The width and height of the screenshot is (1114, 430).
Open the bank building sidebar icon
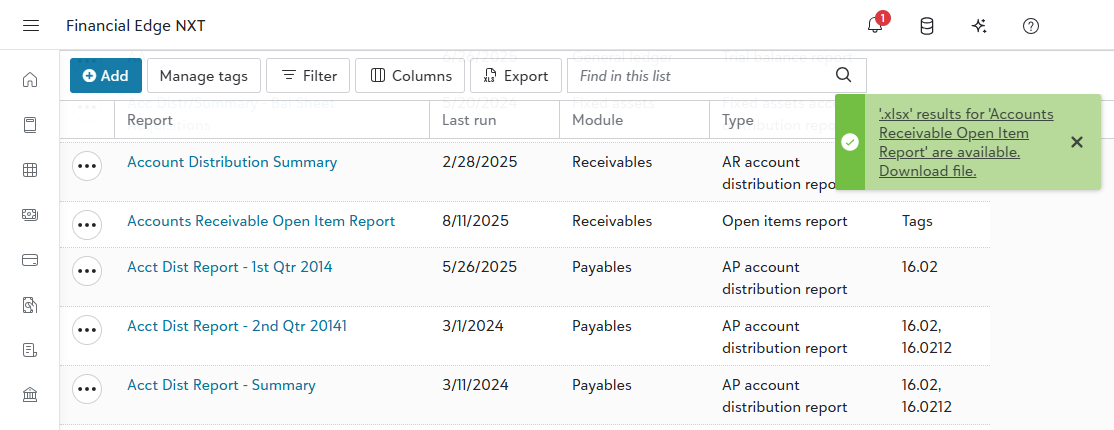(30, 395)
